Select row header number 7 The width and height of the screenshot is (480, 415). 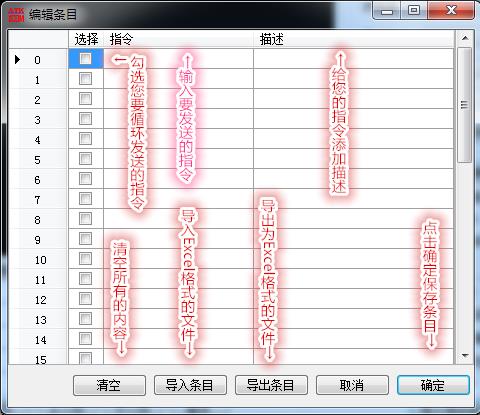tap(38, 199)
